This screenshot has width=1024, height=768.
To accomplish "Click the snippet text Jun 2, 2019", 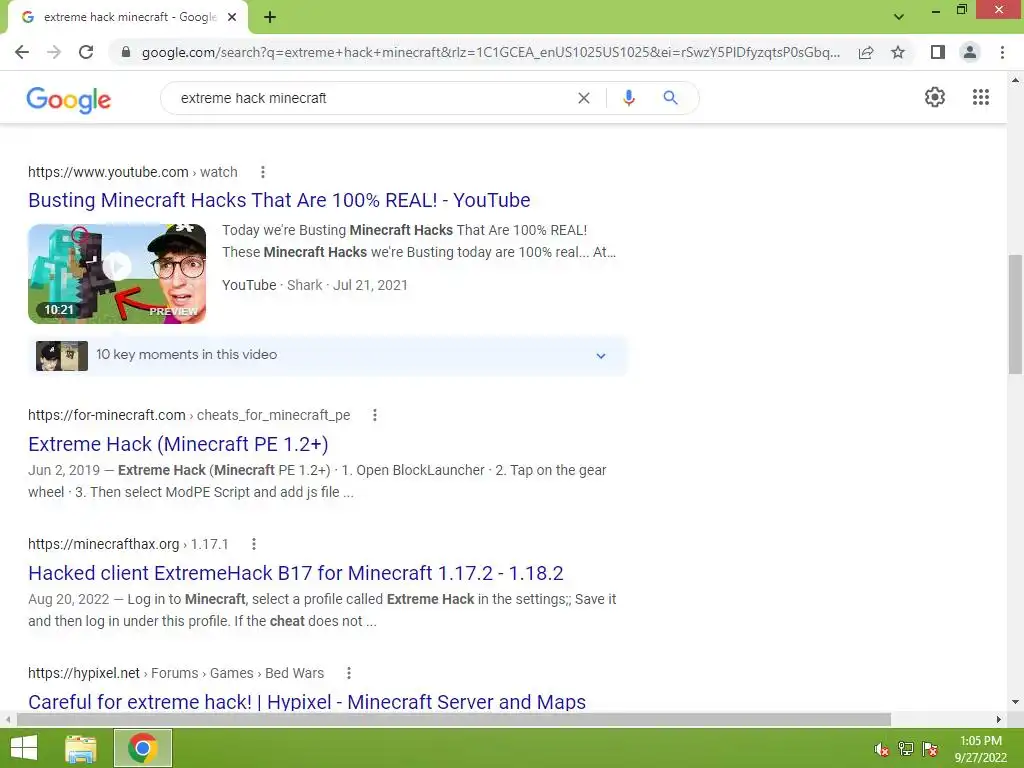I will point(64,470).
